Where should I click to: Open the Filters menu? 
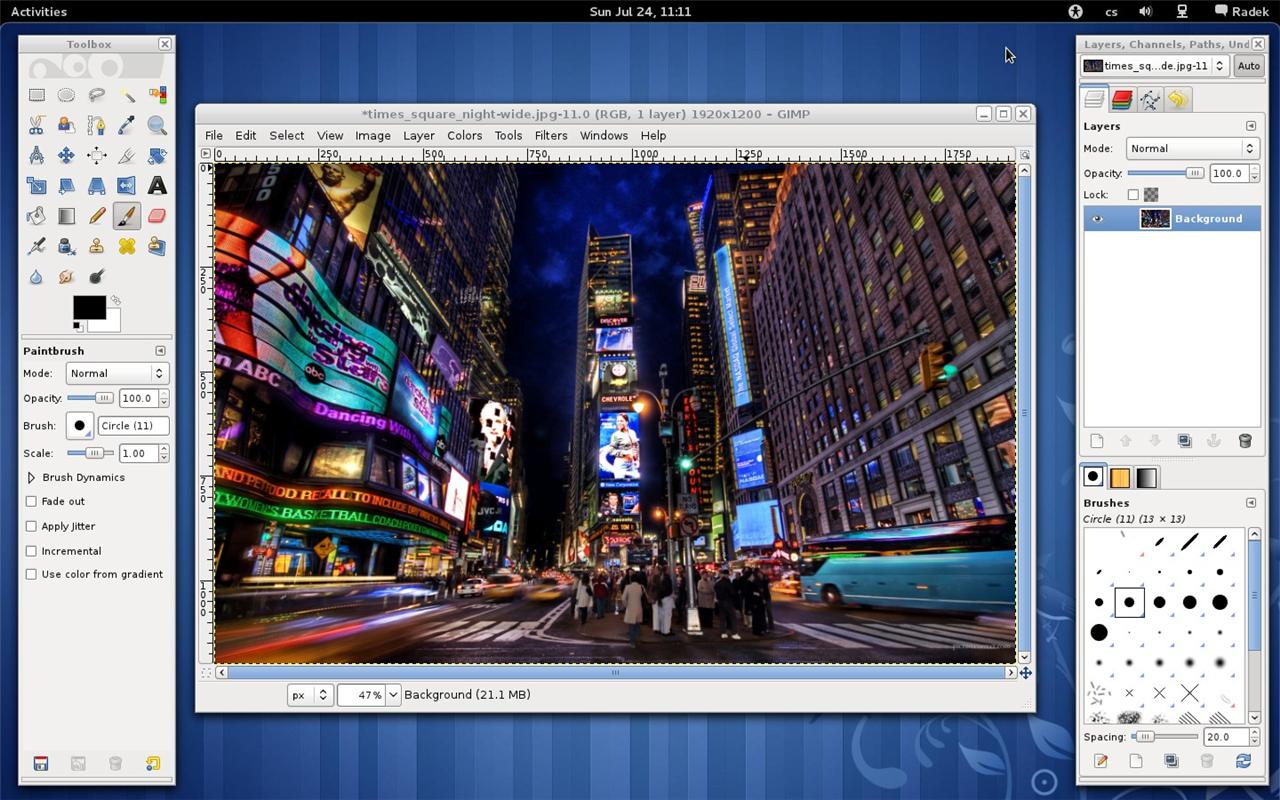point(551,135)
